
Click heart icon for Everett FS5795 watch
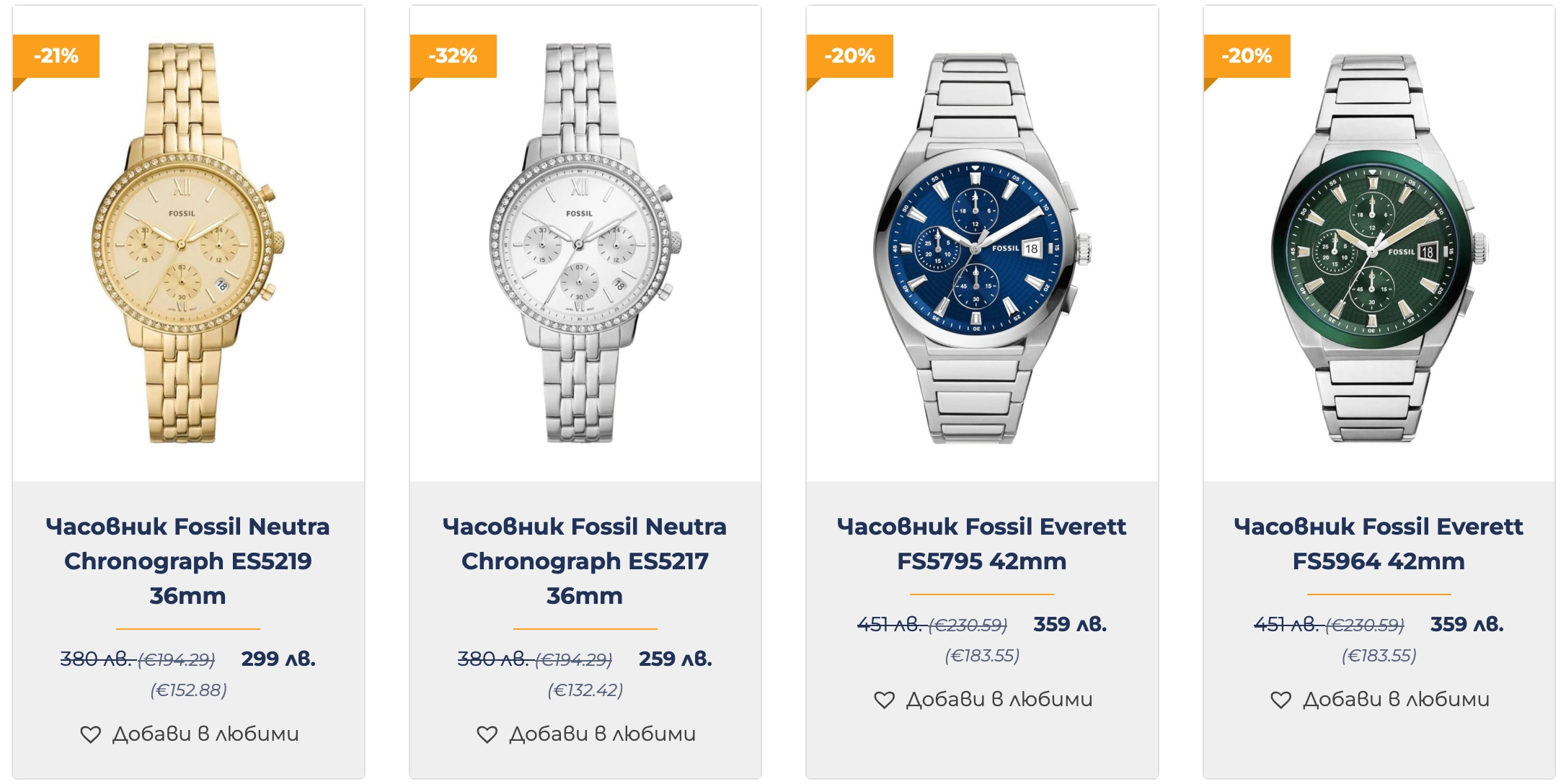tap(884, 700)
